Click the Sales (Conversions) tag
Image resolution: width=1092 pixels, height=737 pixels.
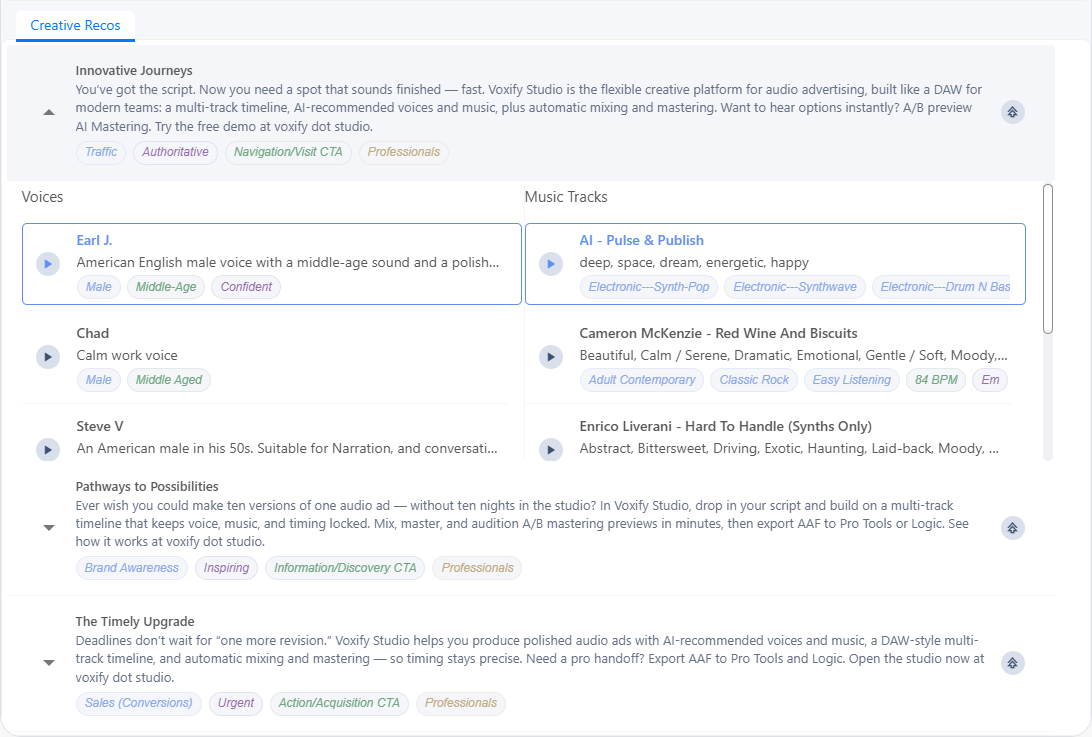(139, 703)
